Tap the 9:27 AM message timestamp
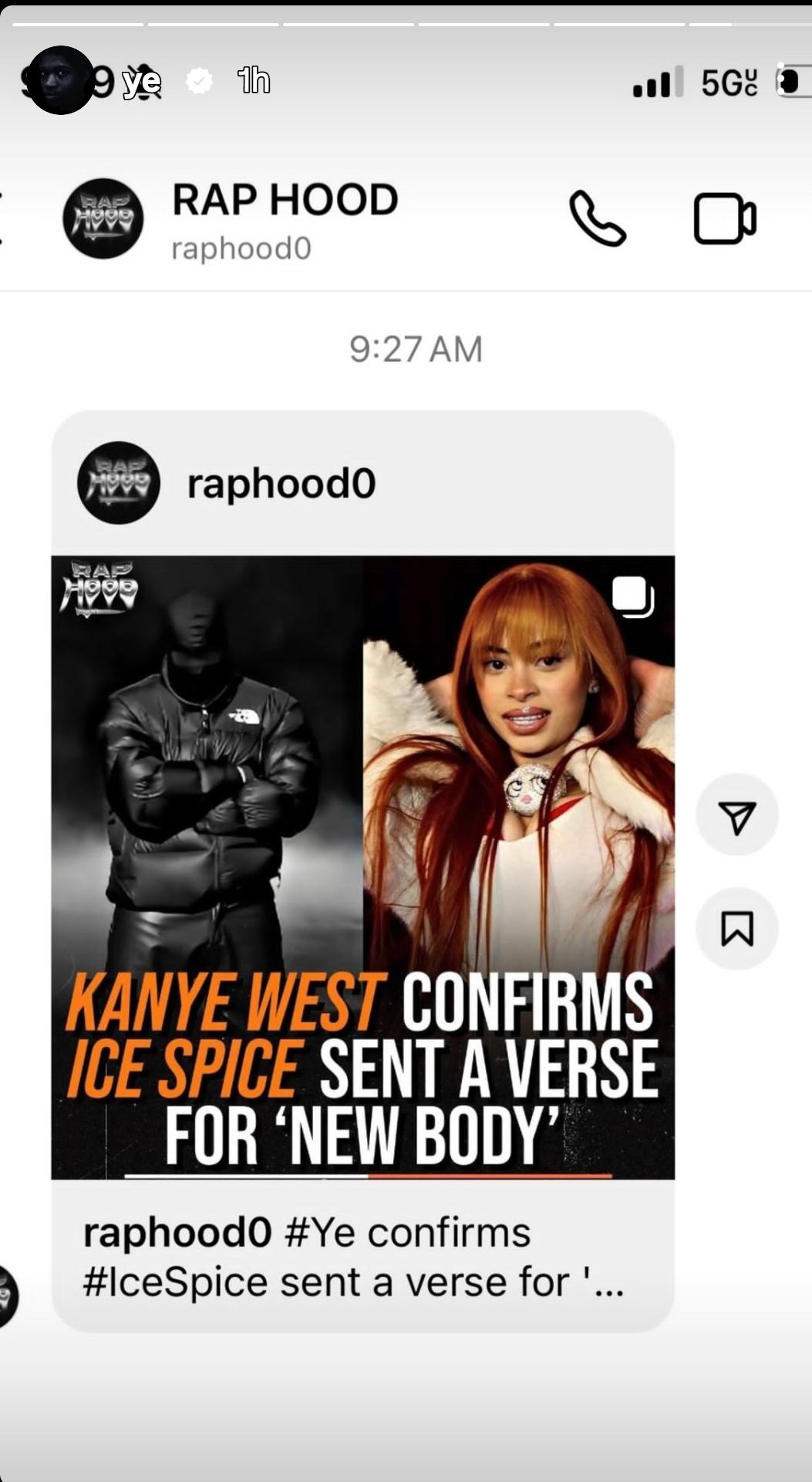The height and width of the screenshot is (1482, 812). coord(416,349)
